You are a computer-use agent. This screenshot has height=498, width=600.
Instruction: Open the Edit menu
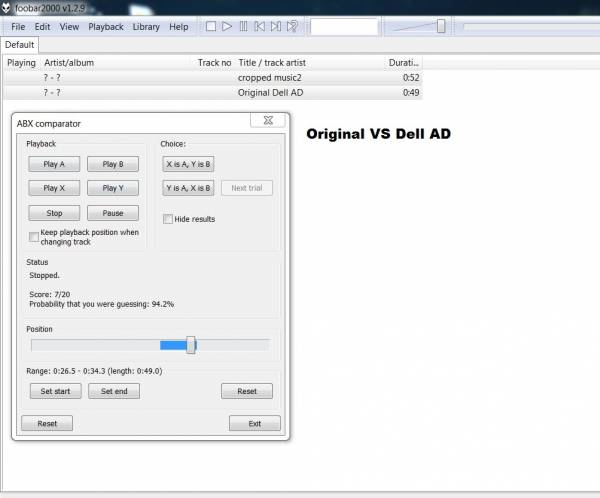click(x=42, y=27)
